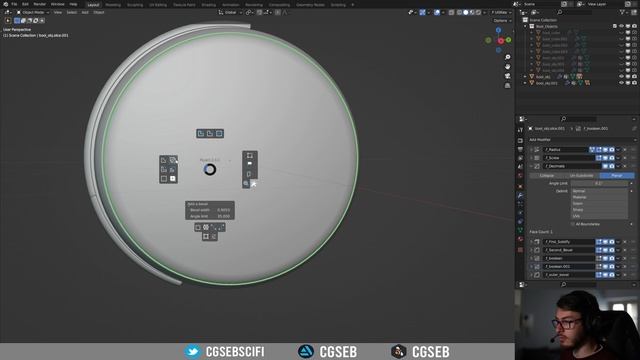
Task: Remove the F_Decimate modifier
Action: [x=625, y=166]
